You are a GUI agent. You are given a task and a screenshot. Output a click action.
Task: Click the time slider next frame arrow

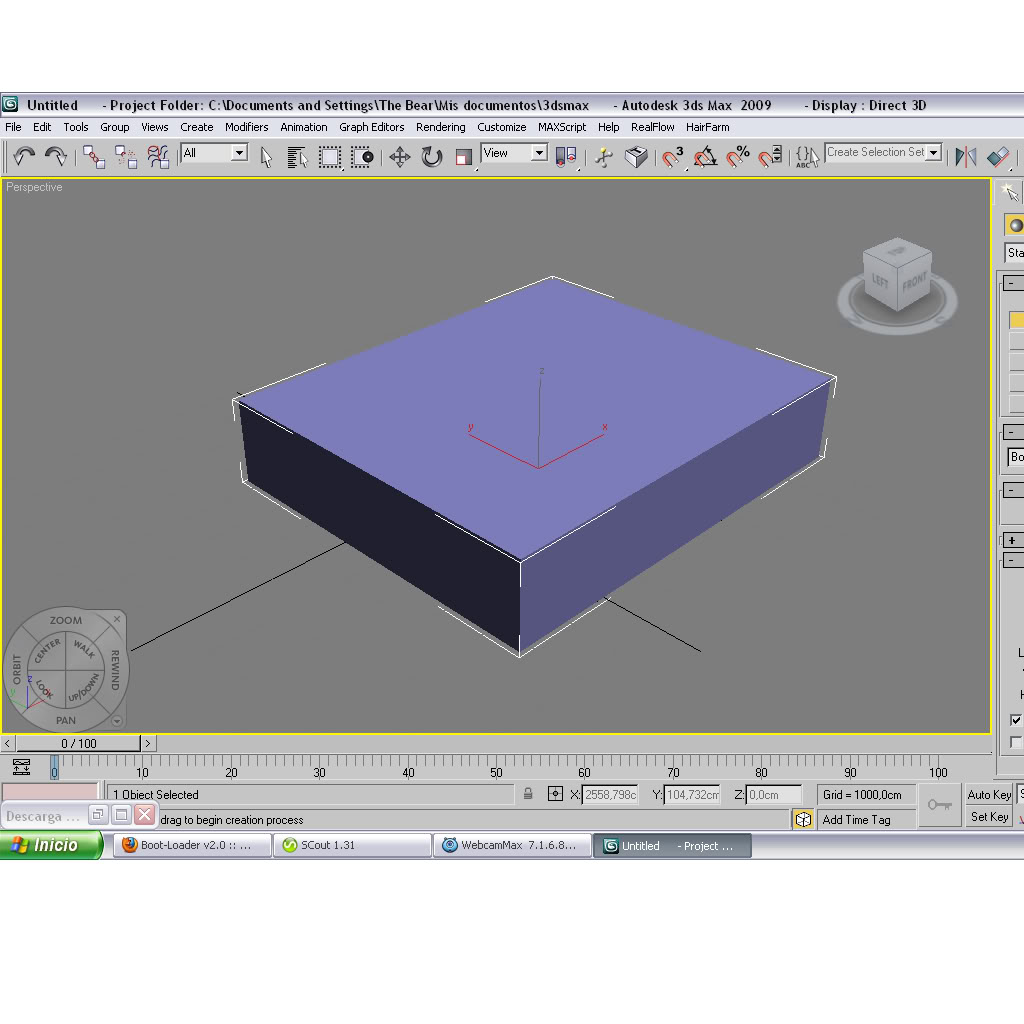(148, 743)
